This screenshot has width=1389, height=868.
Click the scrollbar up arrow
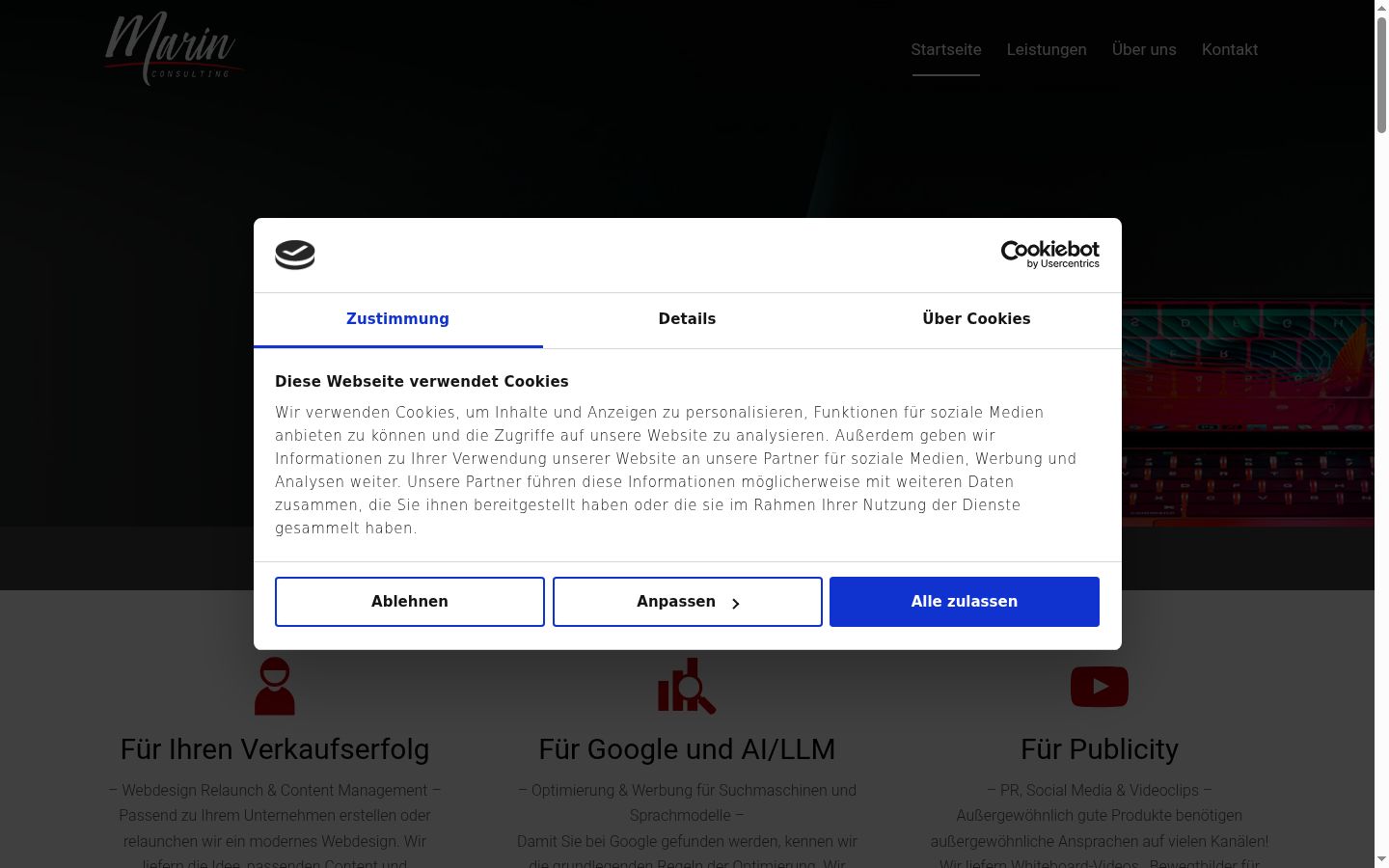pos(1381,8)
